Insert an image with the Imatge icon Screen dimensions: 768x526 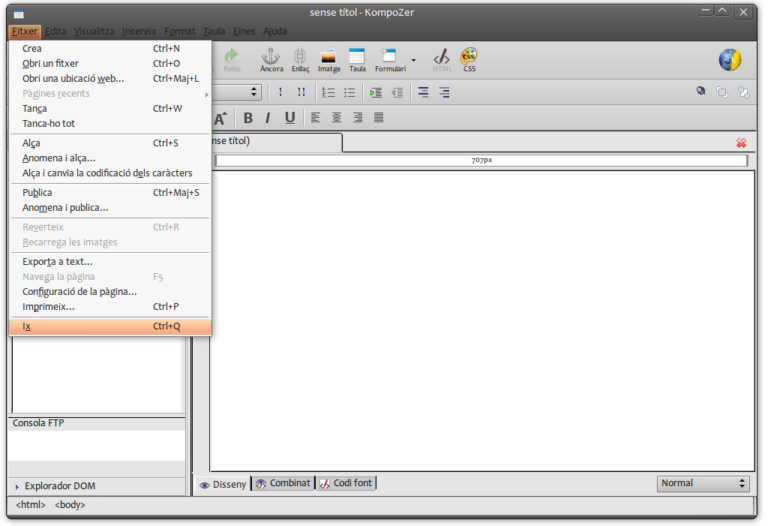(328, 59)
